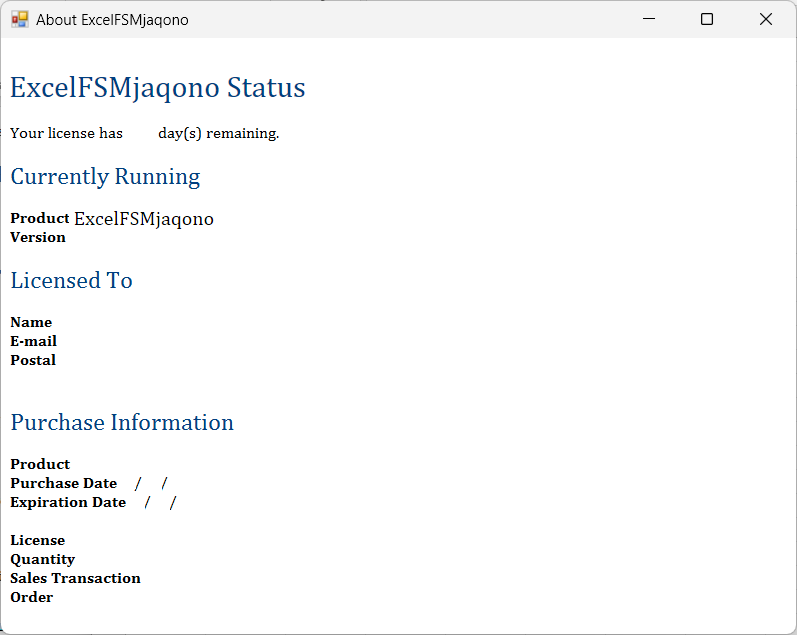Image resolution: width=797 pixels, height=635 pixels.
Task: Click the 'License' label
Action: pos(38,540)
